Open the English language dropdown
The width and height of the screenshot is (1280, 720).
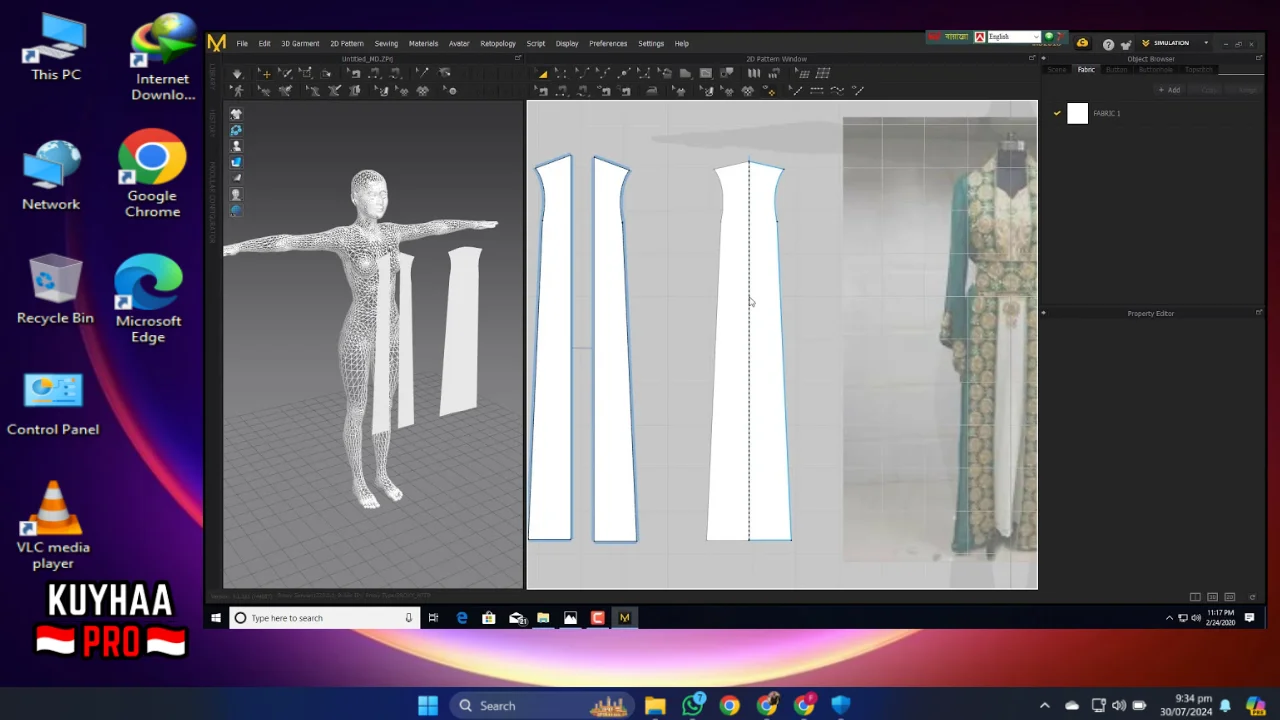pos(1013,37)
